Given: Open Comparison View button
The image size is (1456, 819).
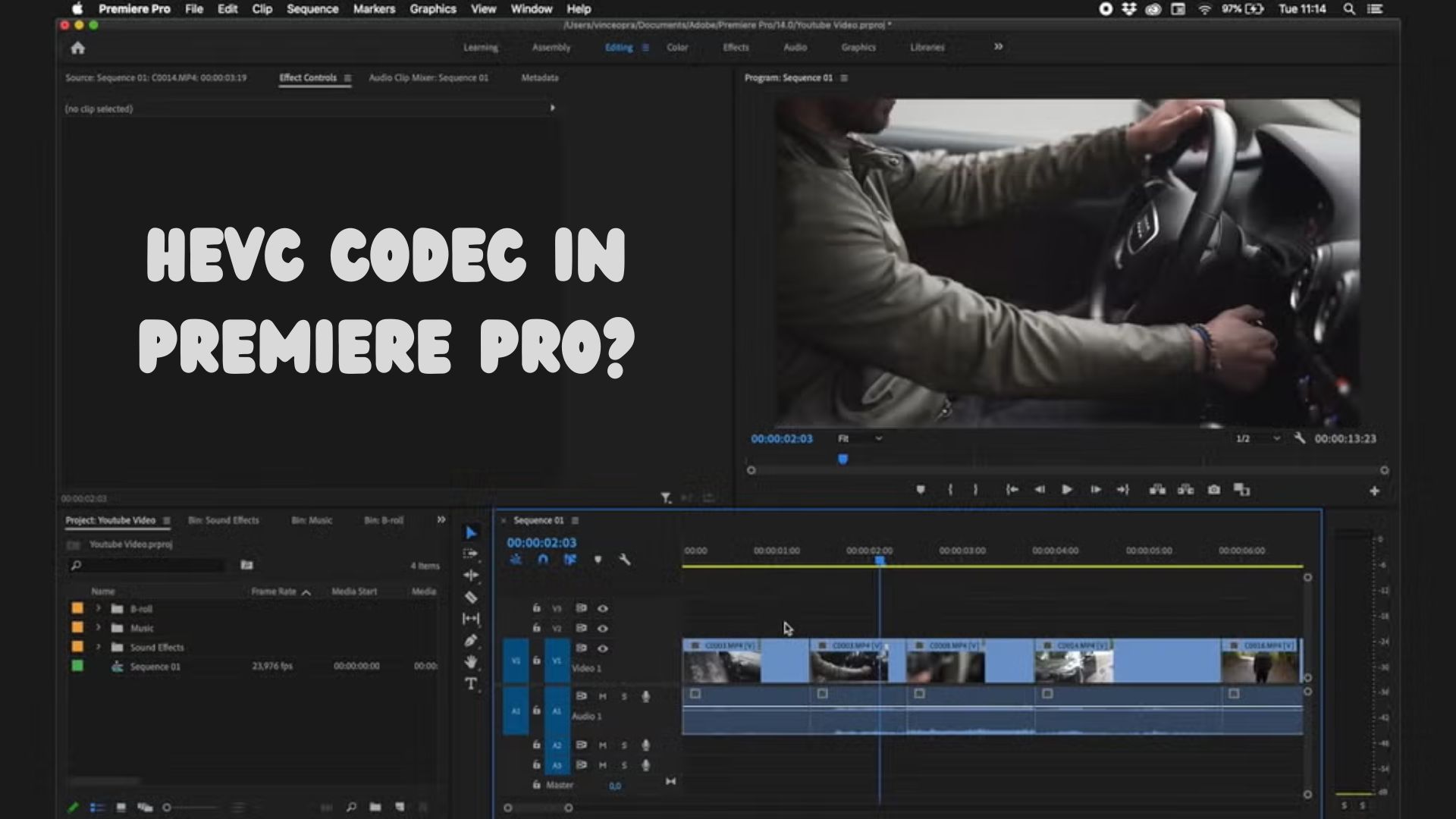Looking at the screenshot, I should pos(1241,490).
